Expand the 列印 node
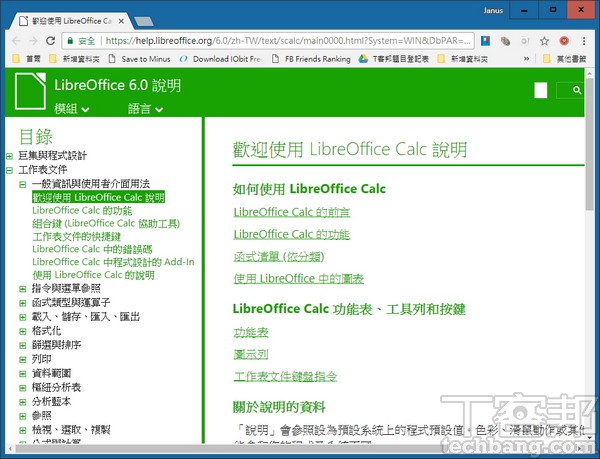This screenshot has width=600, height=459. pyautogui.click(x=23, y=360)
